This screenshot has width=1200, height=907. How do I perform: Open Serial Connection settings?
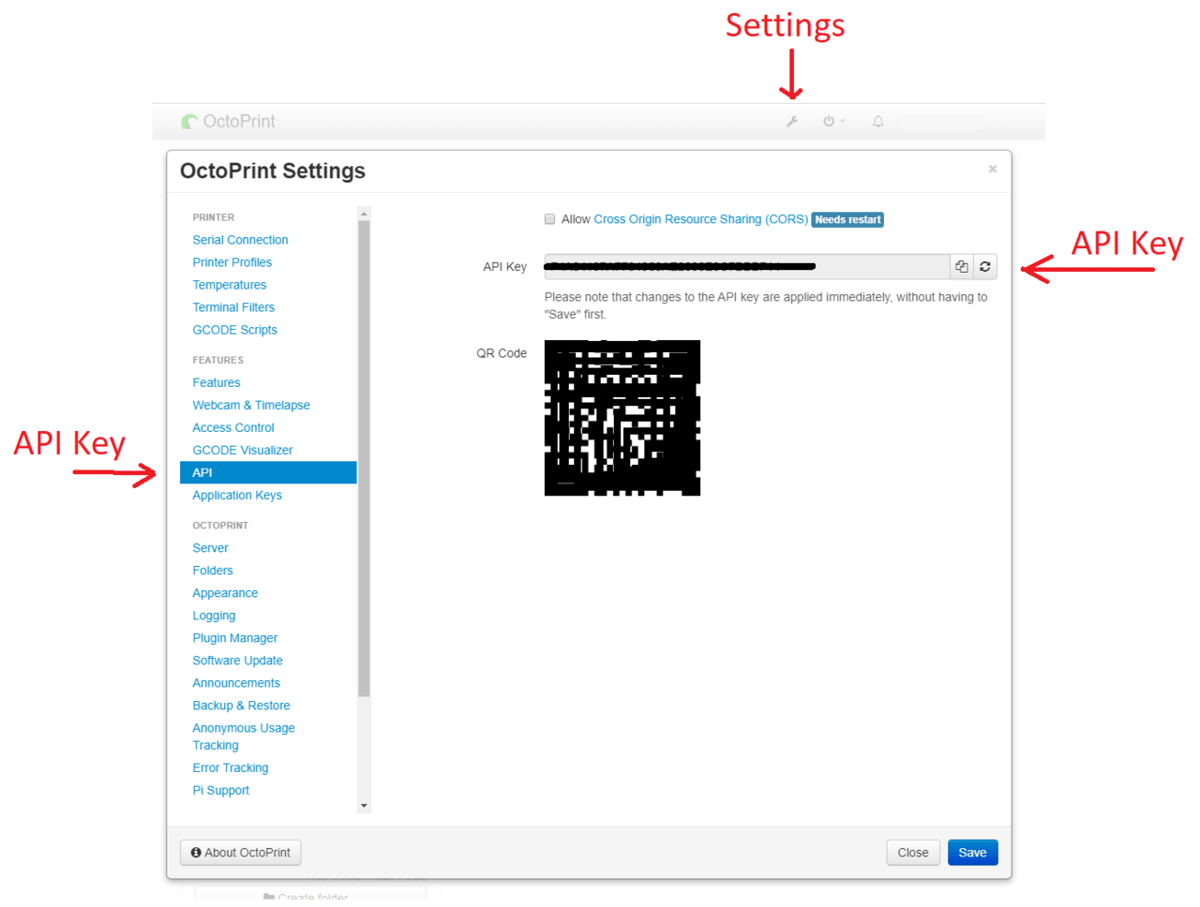pyautogui.click(x=240, y=240)
